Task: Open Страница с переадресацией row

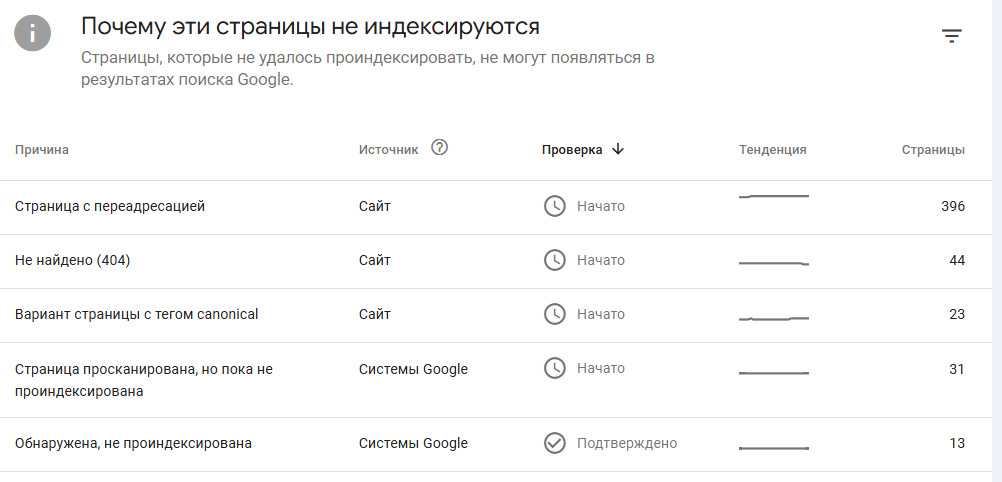Action: [110, 206]
